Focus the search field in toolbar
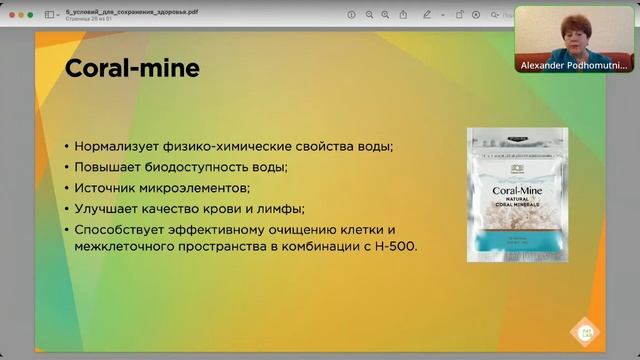Screen dimensions: 640x360 [x=502, y=15]
